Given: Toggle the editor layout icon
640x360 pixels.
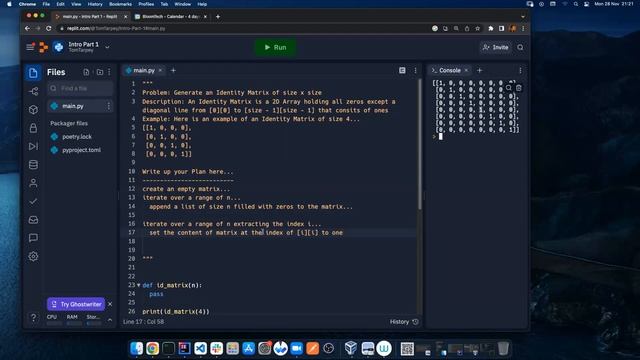Looking at the screenshot, I should [x=402, y=71].
